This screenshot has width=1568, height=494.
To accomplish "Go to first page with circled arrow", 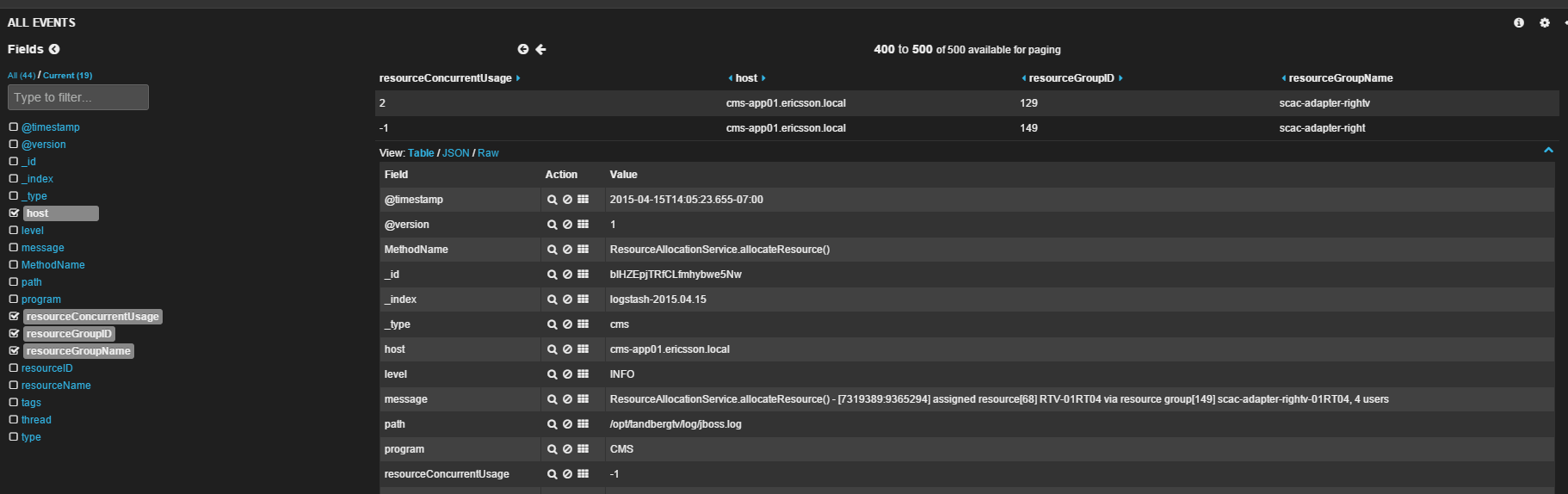I will point(522,50).
